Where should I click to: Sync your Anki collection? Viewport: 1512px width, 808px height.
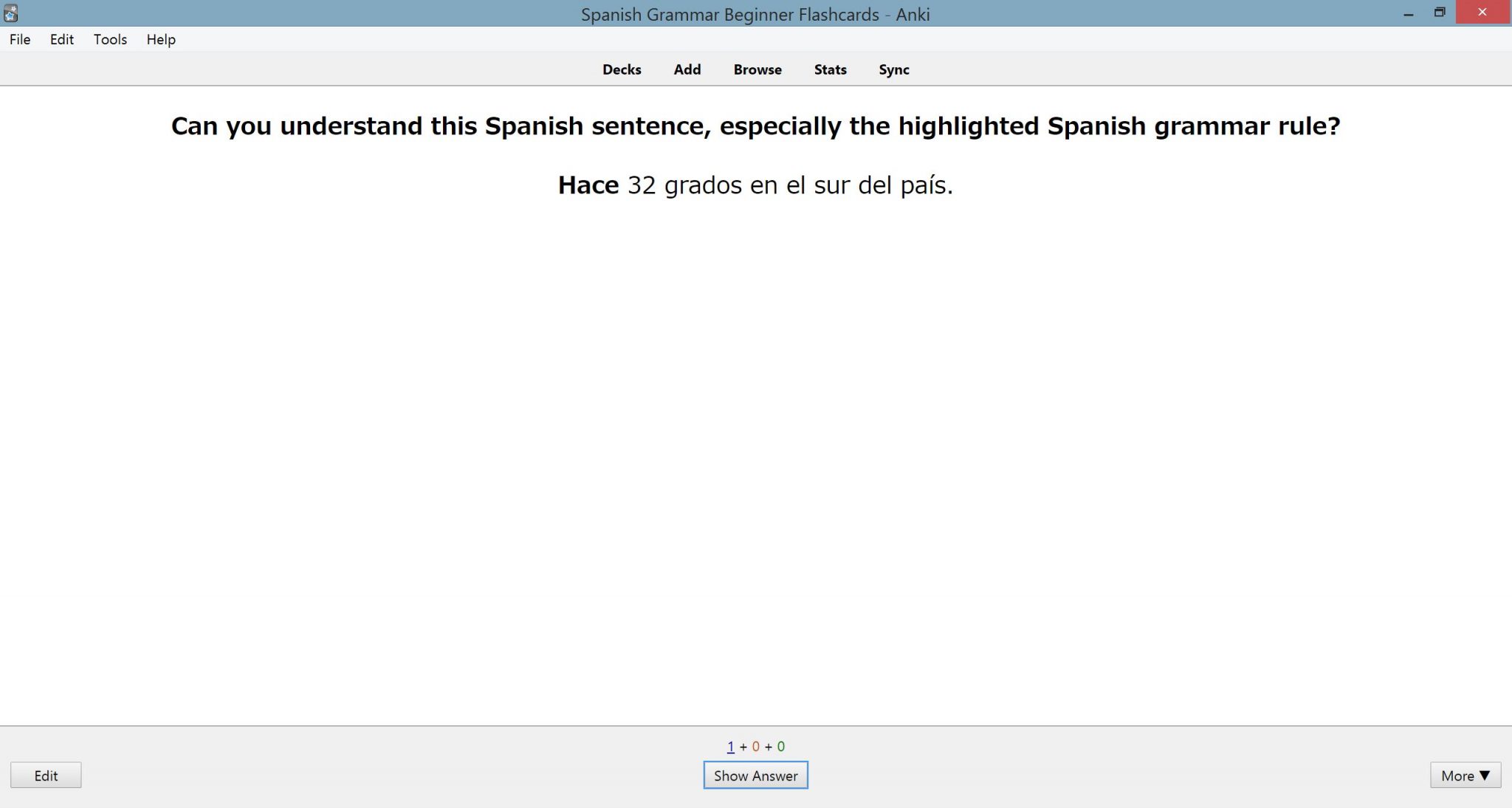pos(893,69)
